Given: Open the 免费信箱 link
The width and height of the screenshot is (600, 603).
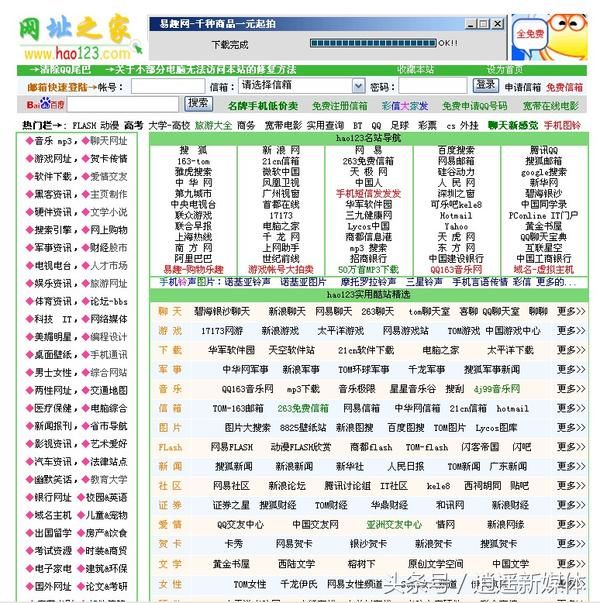Looking at the screenshot, I should coord(564,87).
